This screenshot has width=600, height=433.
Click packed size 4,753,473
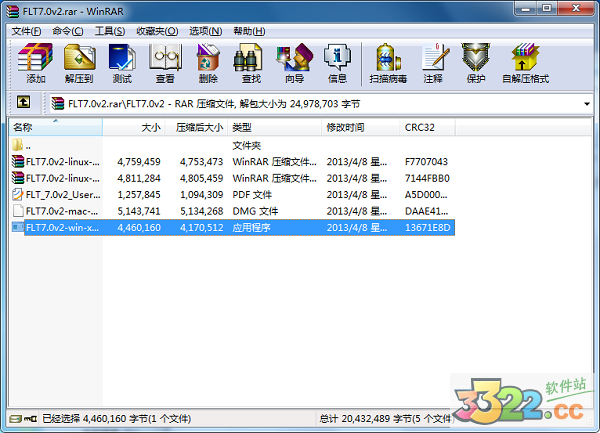pos(202,162)
